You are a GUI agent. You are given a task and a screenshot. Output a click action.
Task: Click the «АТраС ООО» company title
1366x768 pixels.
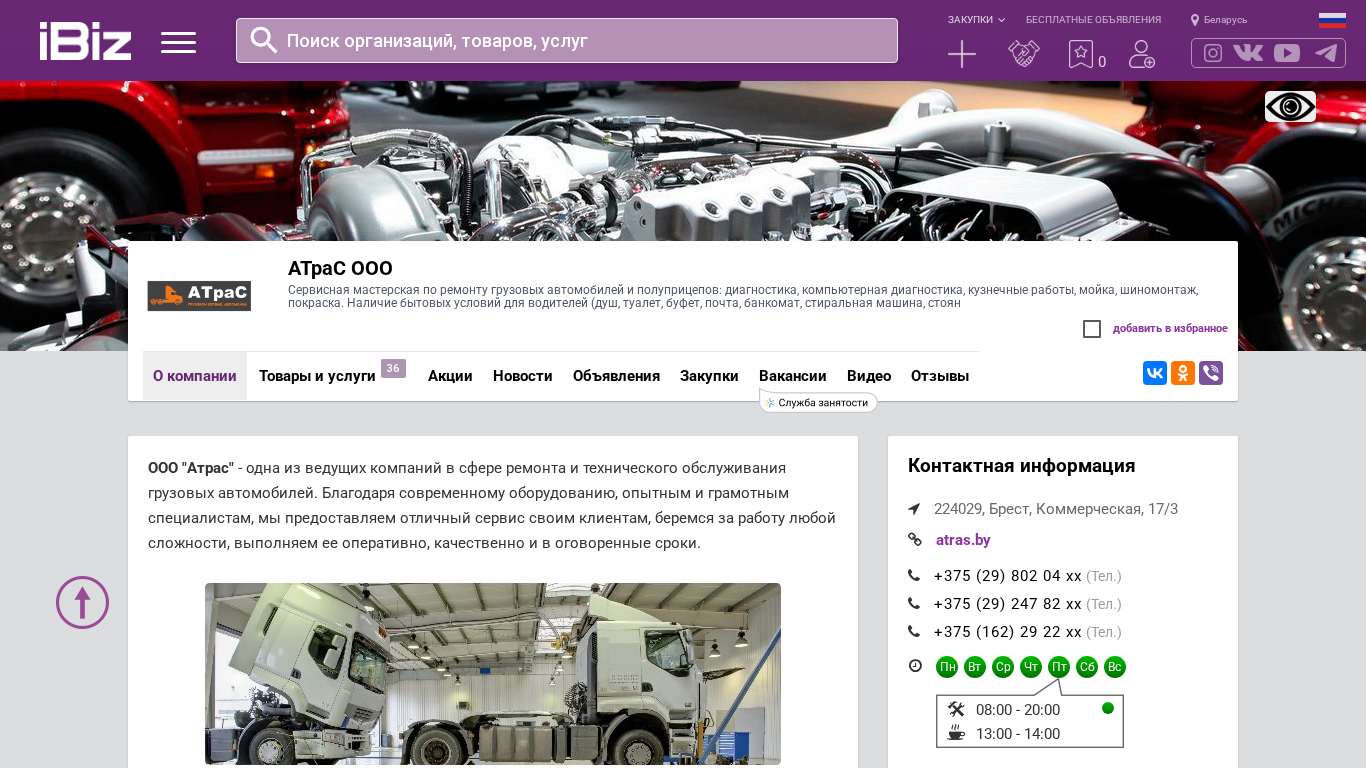(x=340, y=268)
